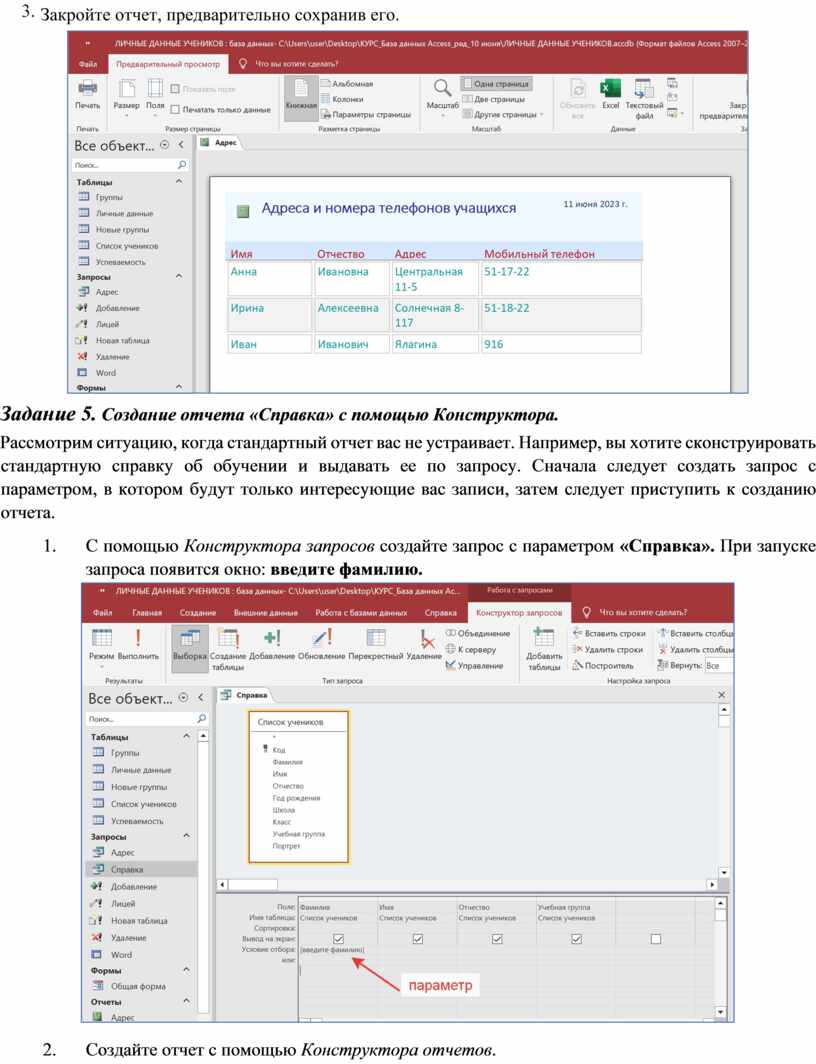
Task: Open the Поля margins button
Action: coord(155,95)
